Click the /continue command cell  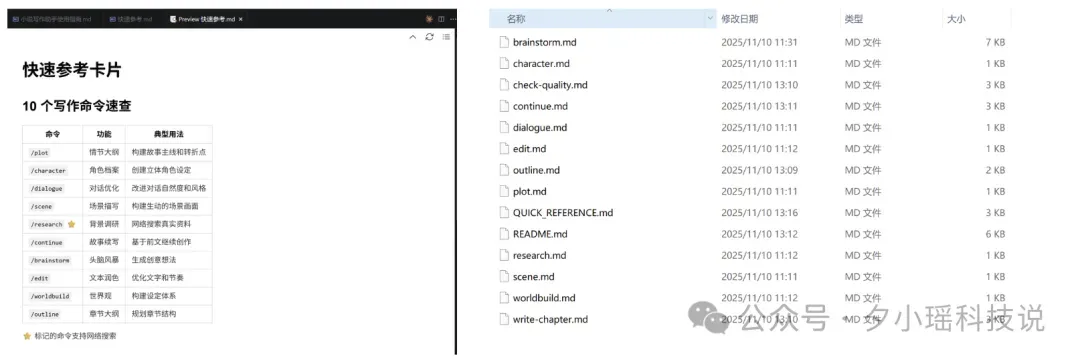click(46, 242)
